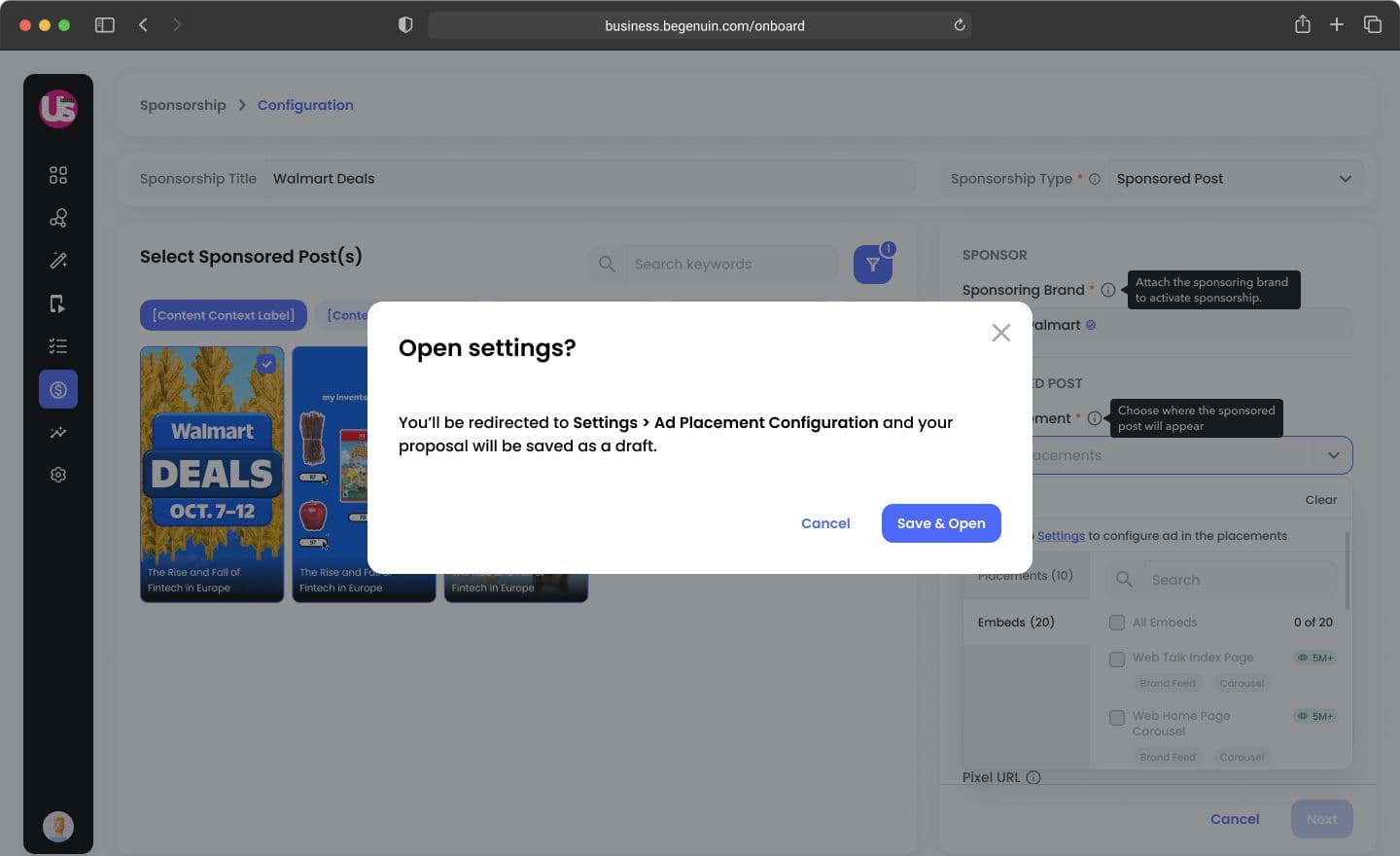This screenshot has width=1400, height=856.
Task: Select the my inventory post thumbnail
Action: pos(364,475)
